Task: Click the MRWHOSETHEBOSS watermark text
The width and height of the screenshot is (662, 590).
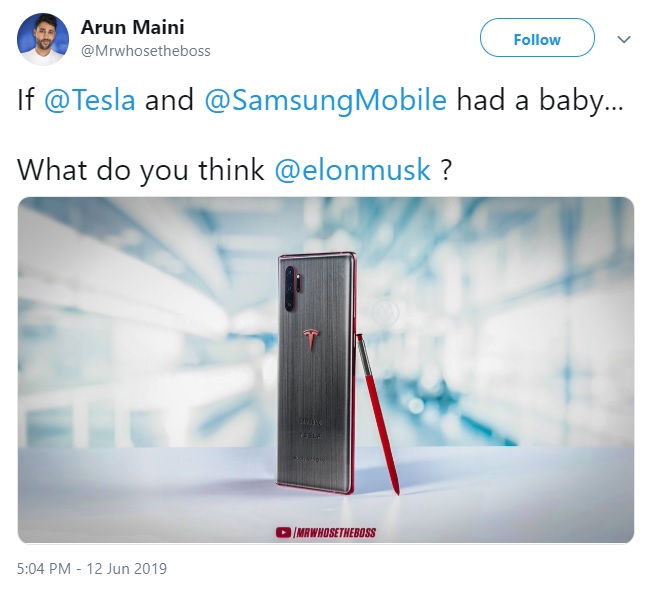Action: coord(335,533)
